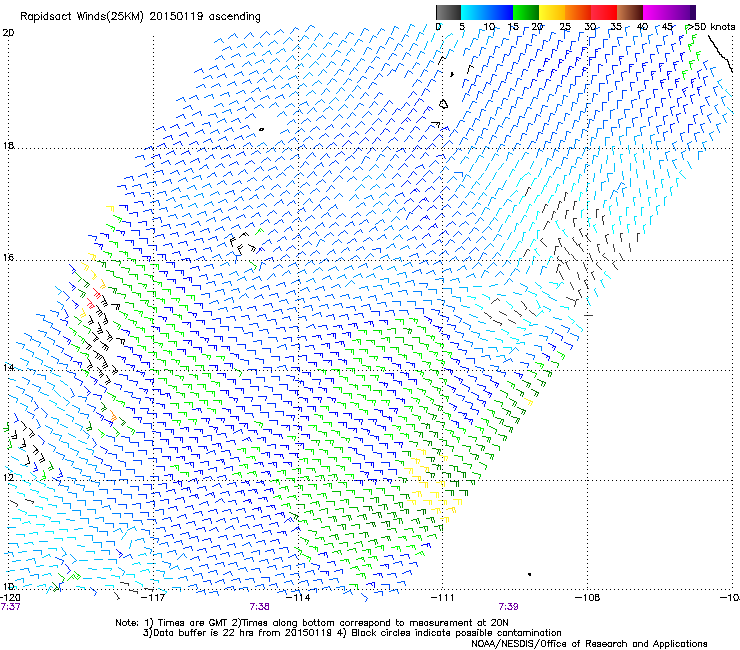
Task: Click the longitude label '-111'
Action: point(443,598)
